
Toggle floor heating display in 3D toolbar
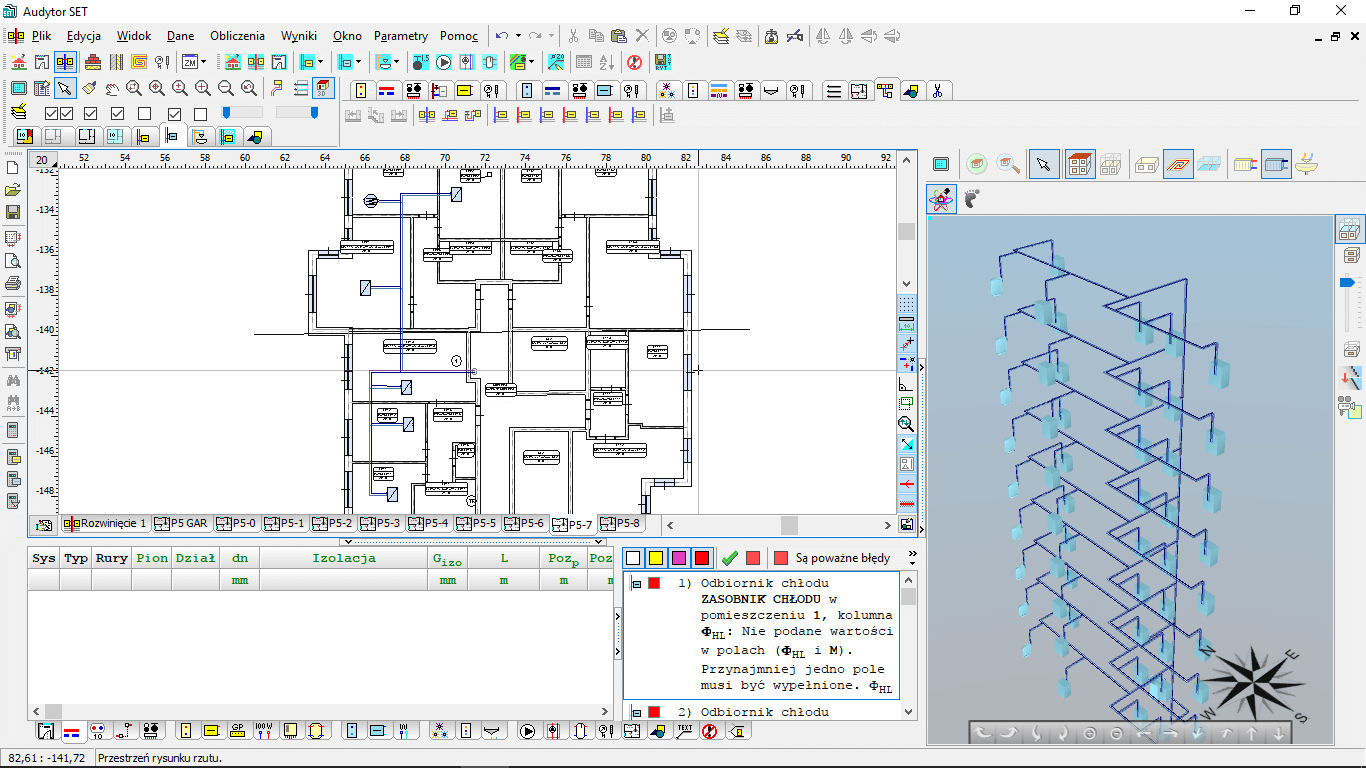pos(1178,164)
